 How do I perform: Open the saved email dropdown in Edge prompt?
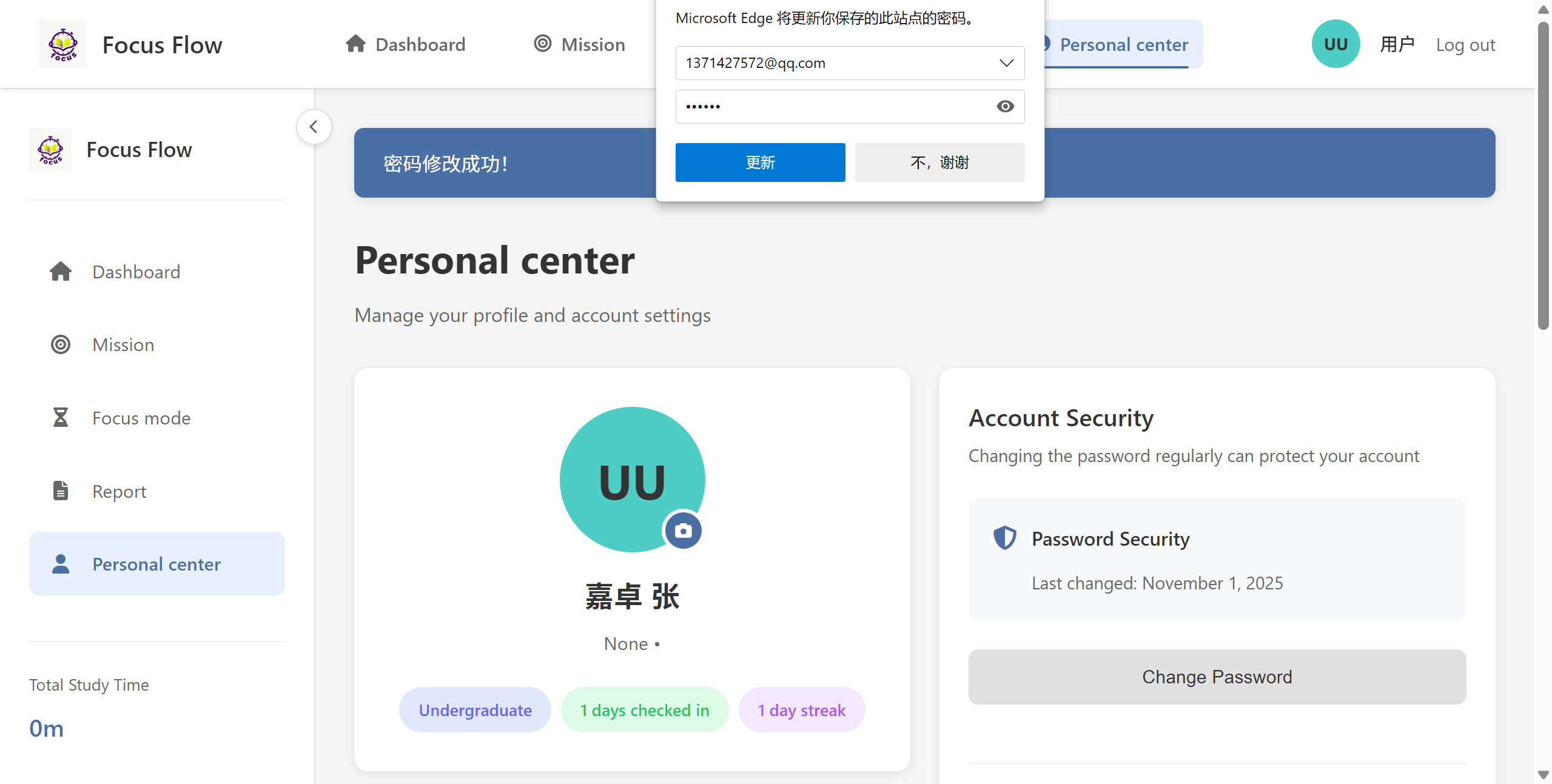(1006, 62)
